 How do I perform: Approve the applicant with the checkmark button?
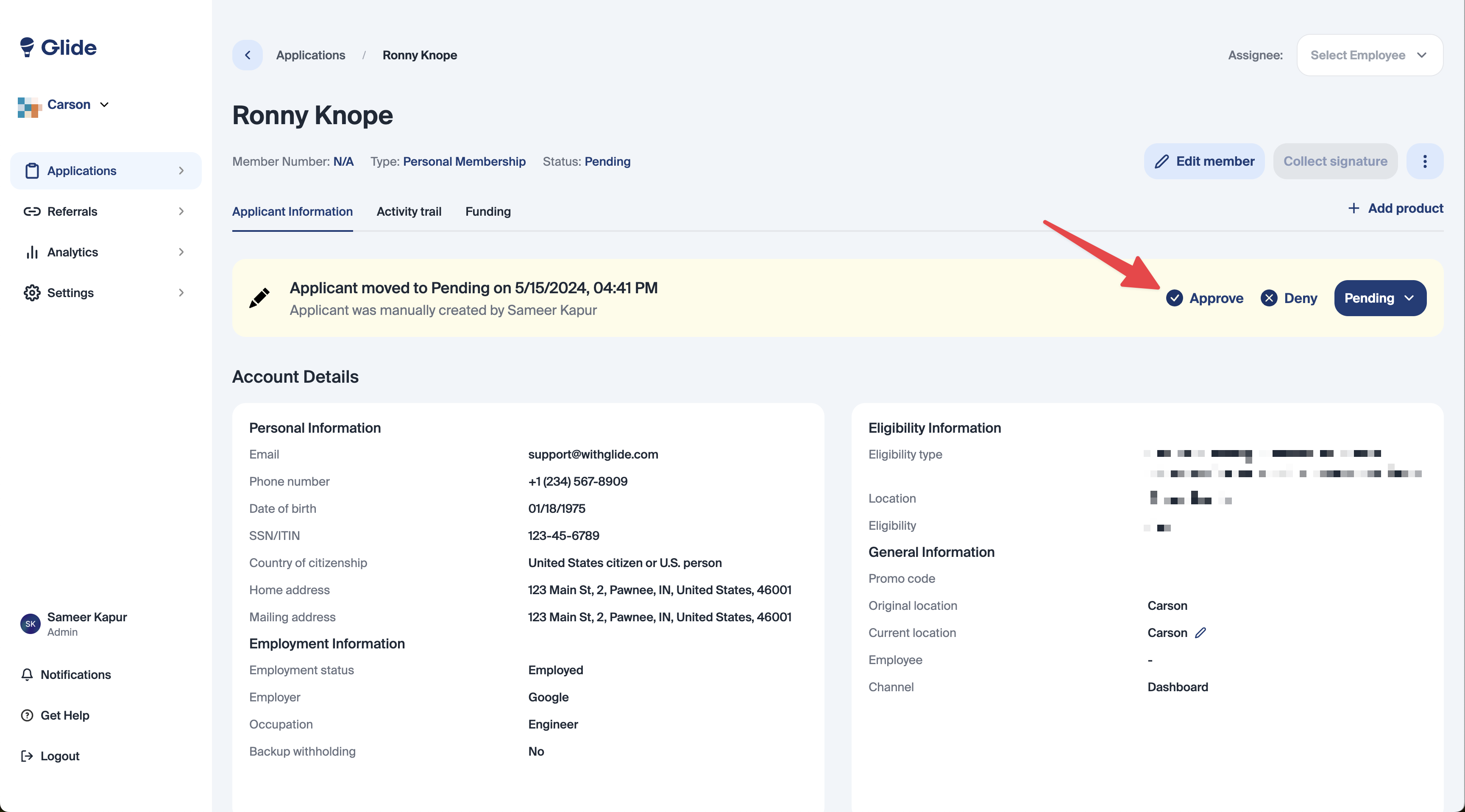1205,298
